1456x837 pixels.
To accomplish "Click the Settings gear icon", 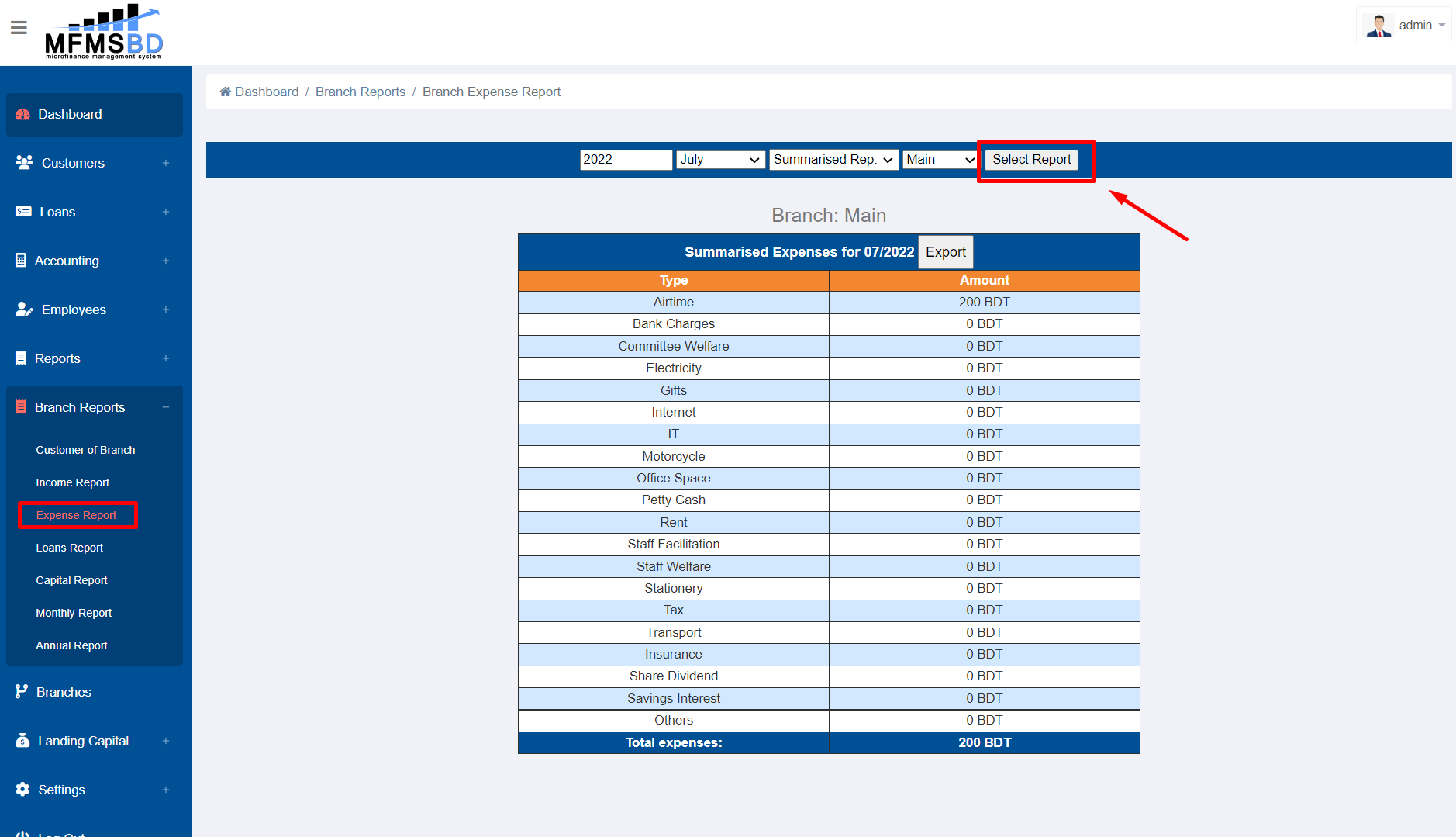I will [22, 790].
